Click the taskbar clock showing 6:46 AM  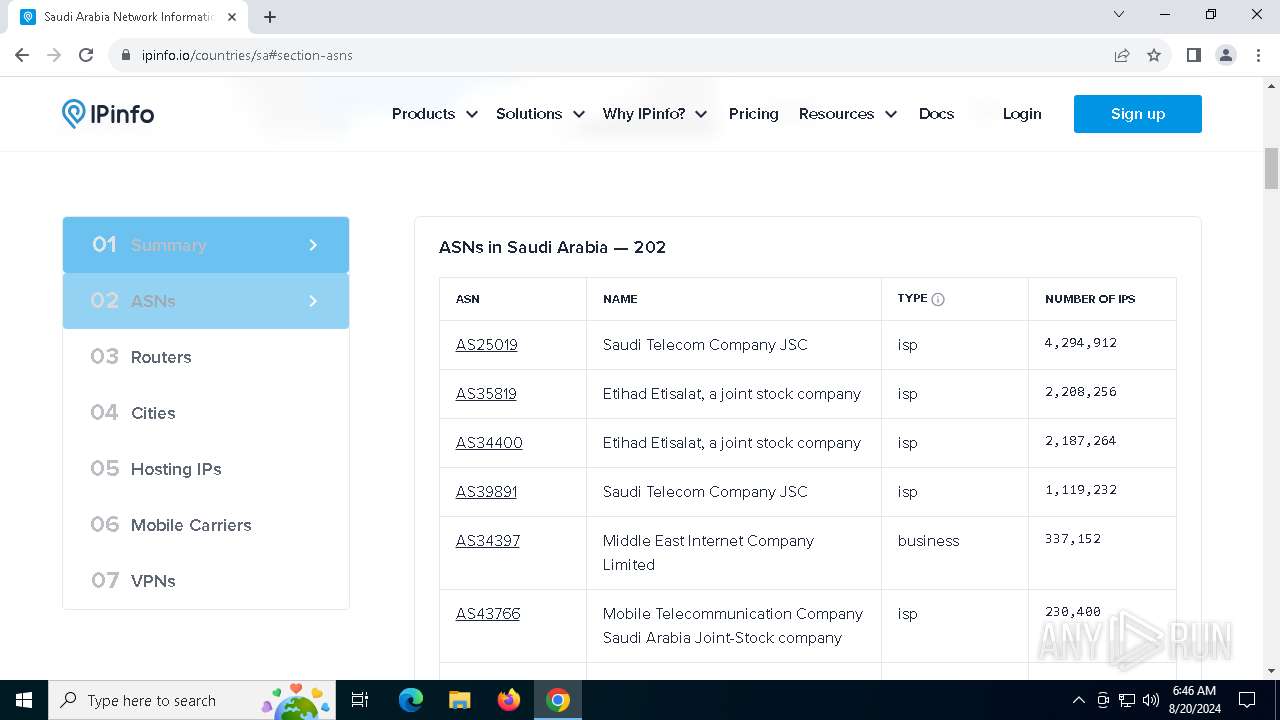tap(1194, 700)
